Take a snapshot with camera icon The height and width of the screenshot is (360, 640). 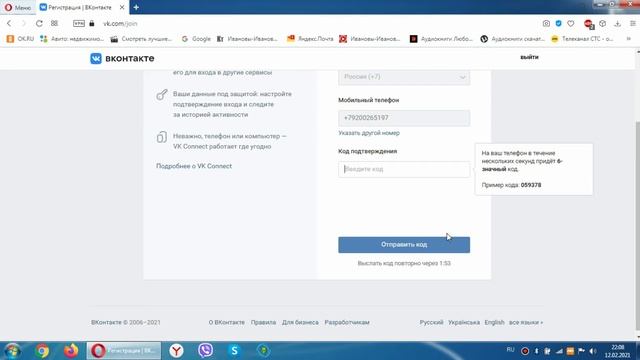(546, 24)
